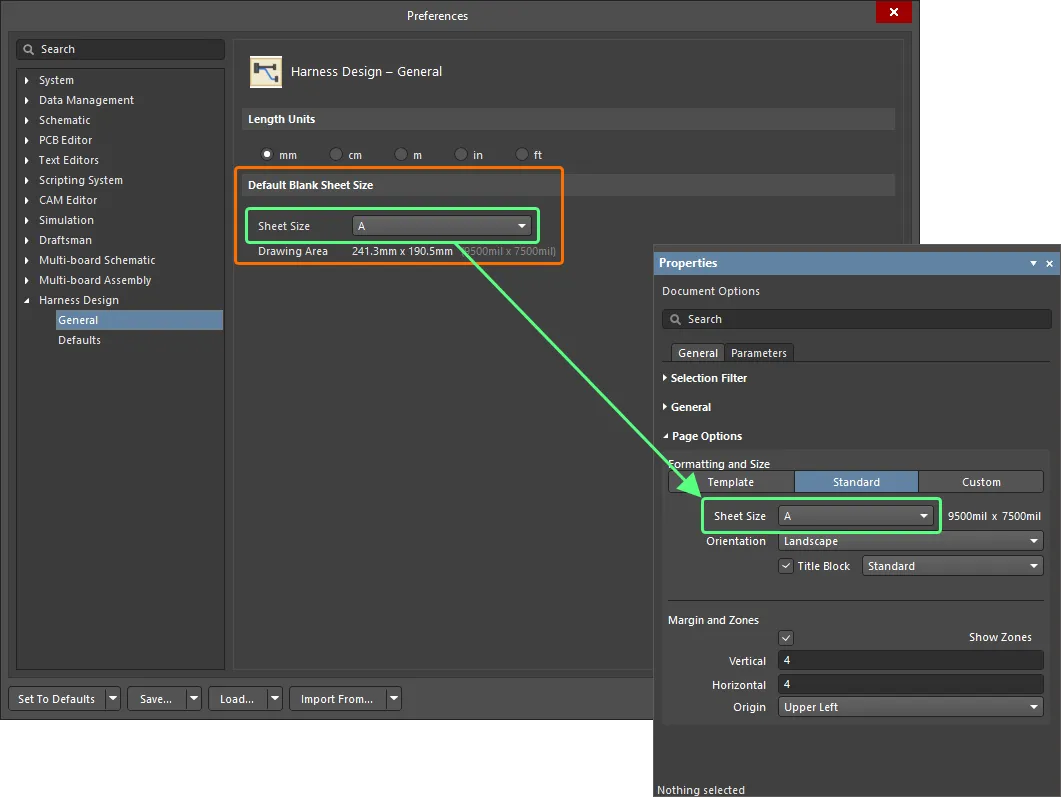Open the Save dropdown arrow
This screenshot has height=797, width=1061.
point(194,699)
